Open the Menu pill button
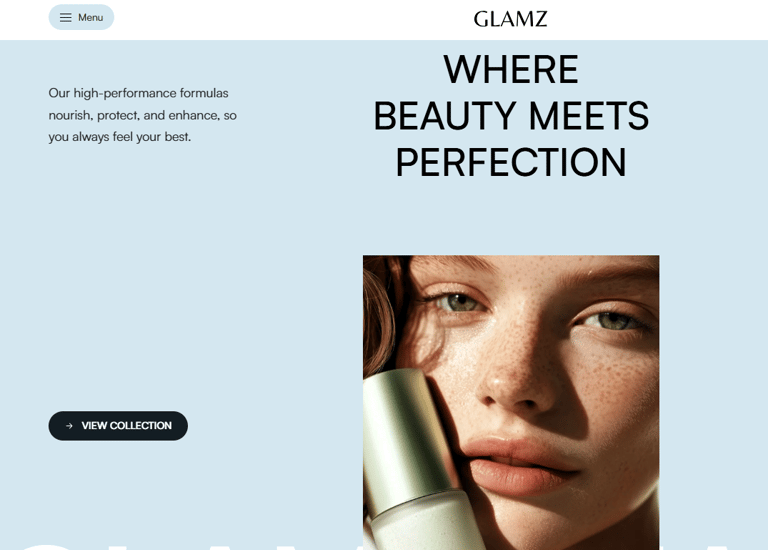The image size is (768, 550). pyautogui.click(x=81, y=17)
